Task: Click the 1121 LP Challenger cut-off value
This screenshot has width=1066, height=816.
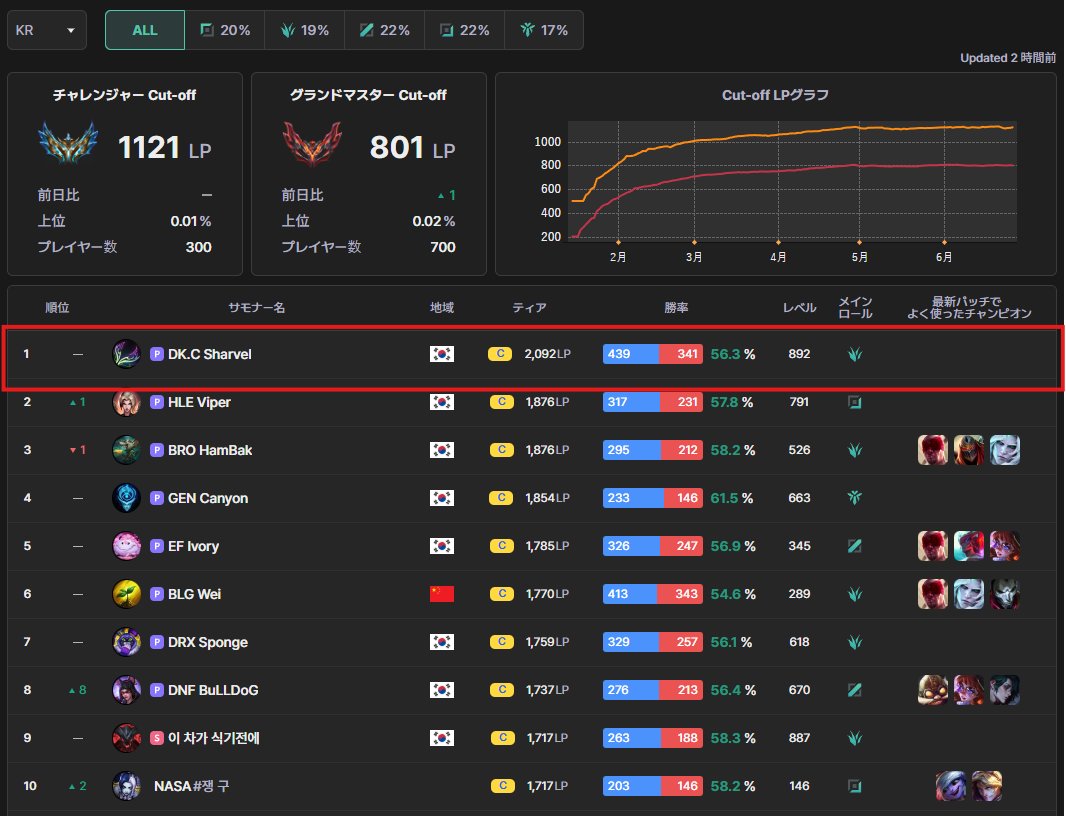Action: pos(165,148)
